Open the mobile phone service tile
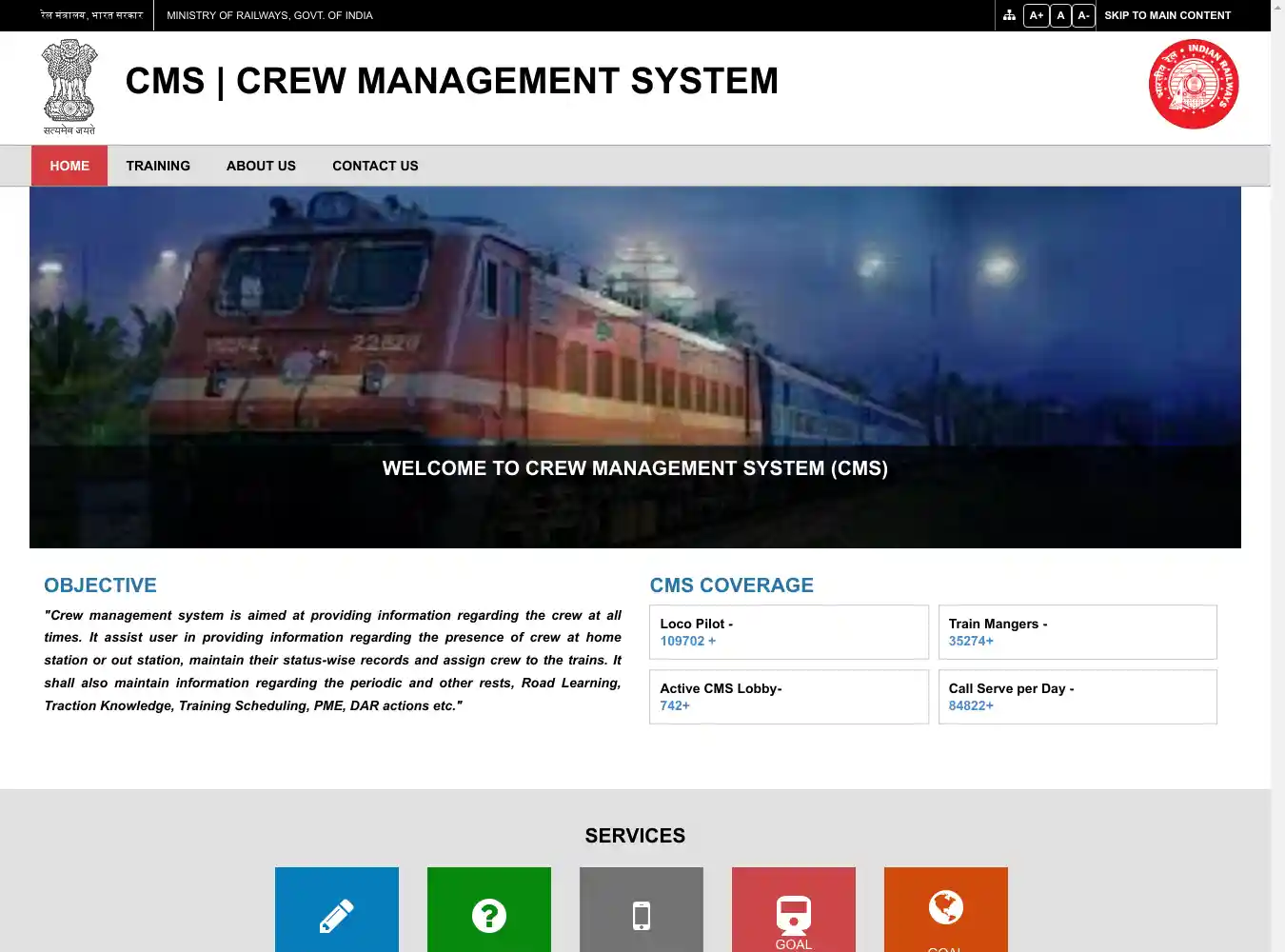The width and height of the screenshot is (1285, 952). point(642,909)
